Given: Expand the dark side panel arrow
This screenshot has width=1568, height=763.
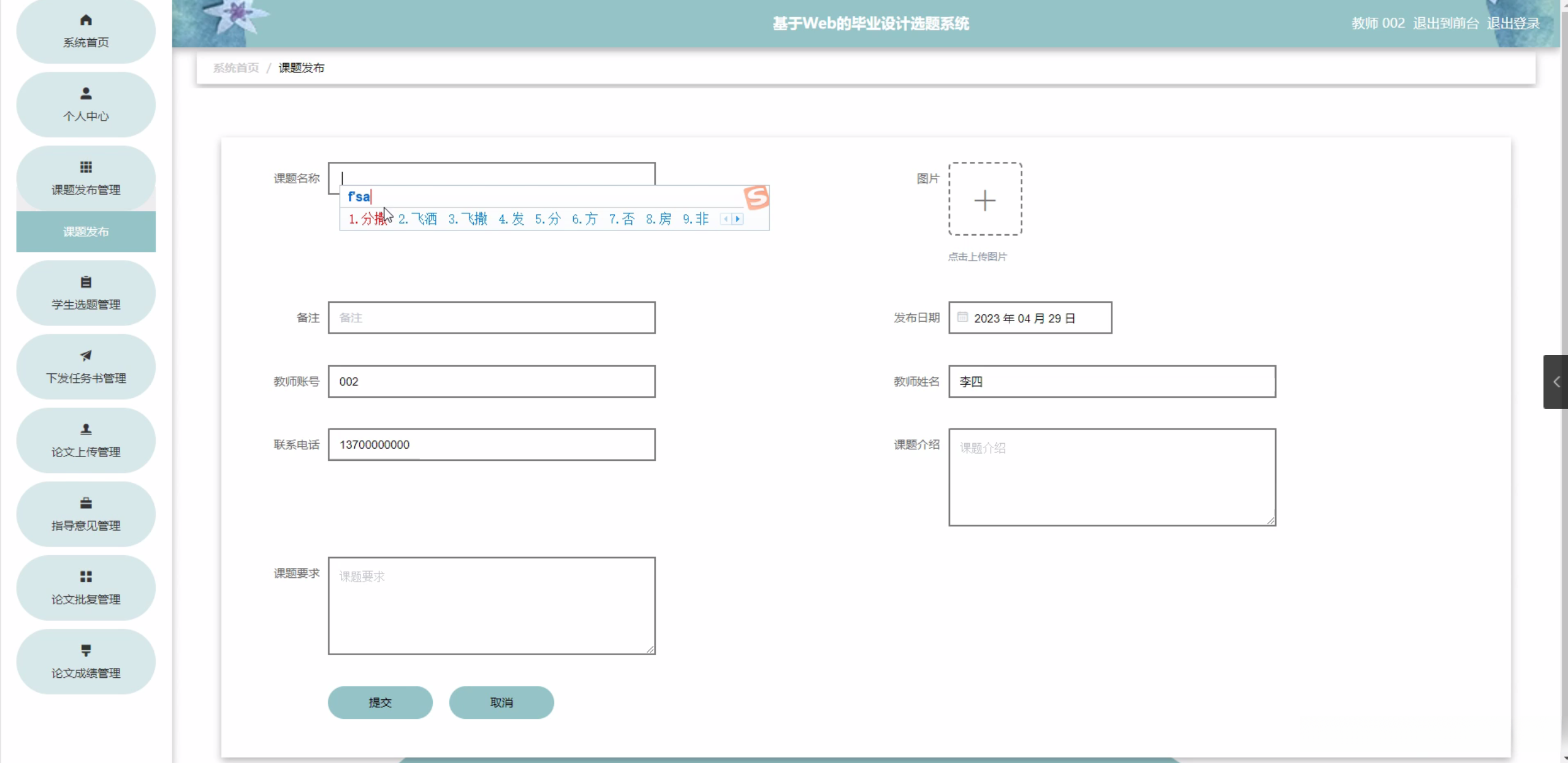Looking at the screenshot, I should (1556, 382).
